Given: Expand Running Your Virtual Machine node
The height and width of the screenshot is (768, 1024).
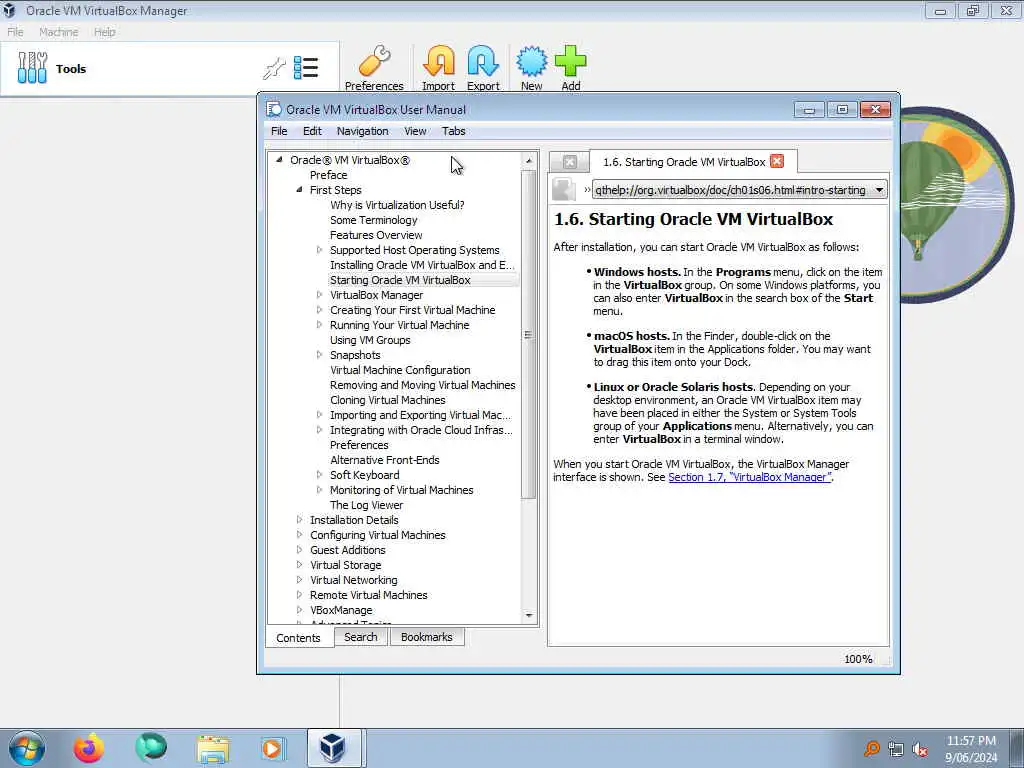Looking at the screenshot, I should [319, 325].
